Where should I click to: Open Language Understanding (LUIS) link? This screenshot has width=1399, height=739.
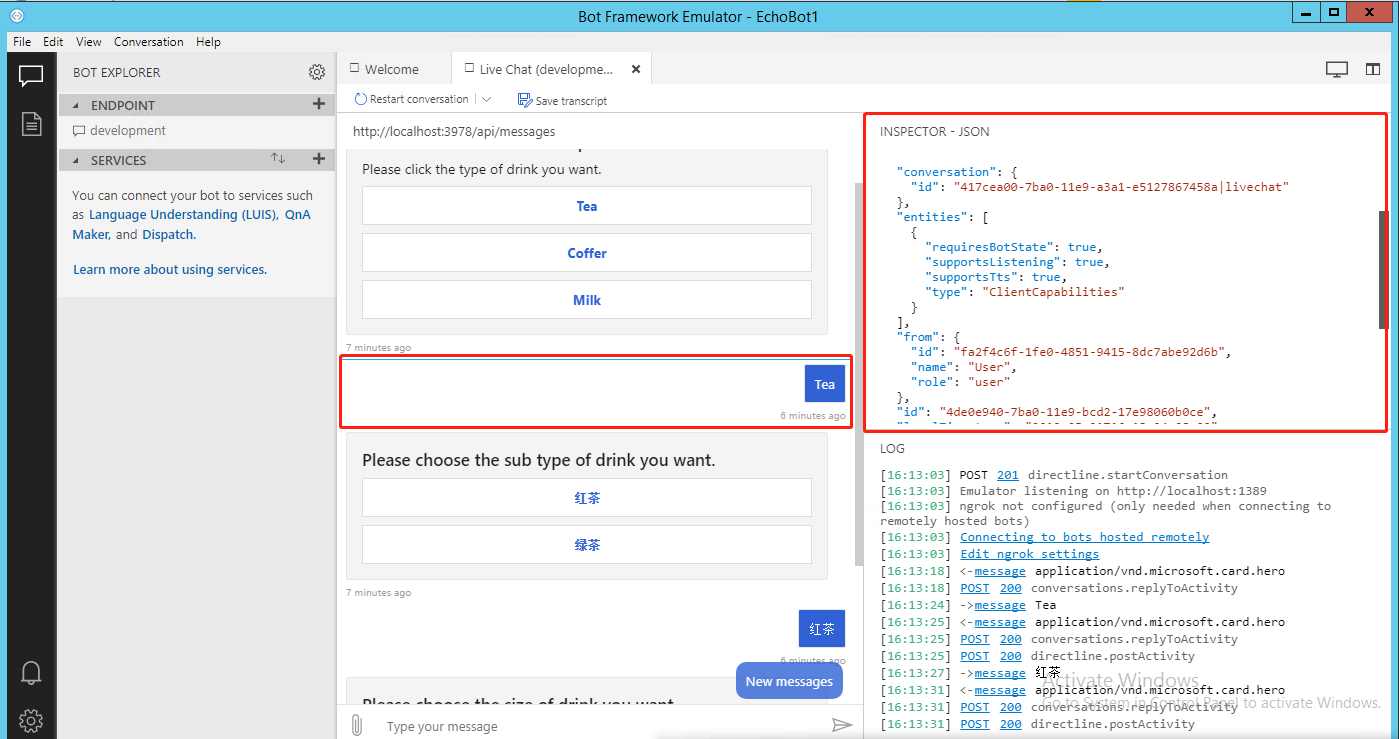click(183, 214)
